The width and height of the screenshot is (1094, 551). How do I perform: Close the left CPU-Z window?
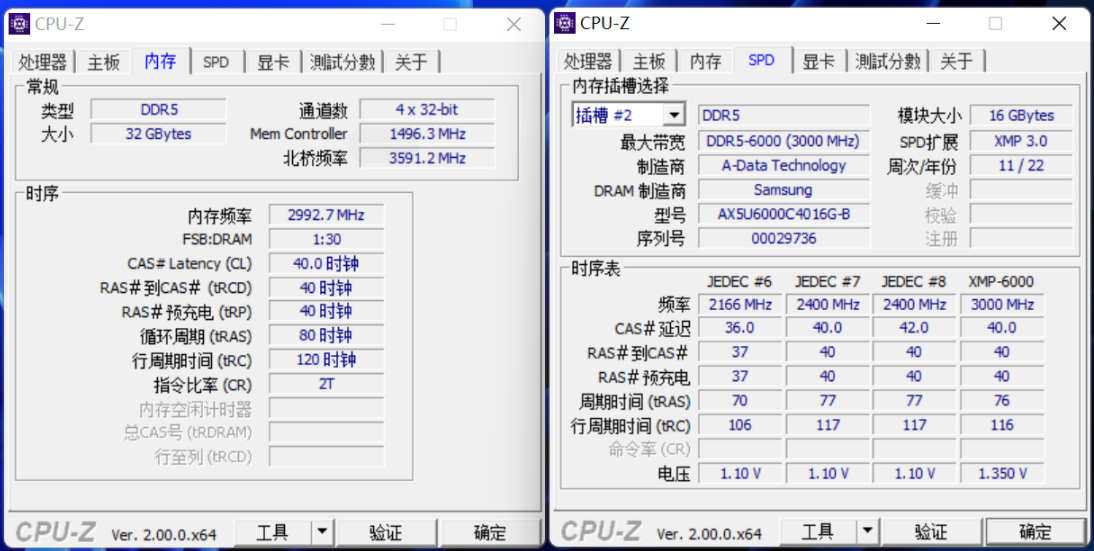pos(514,24)
